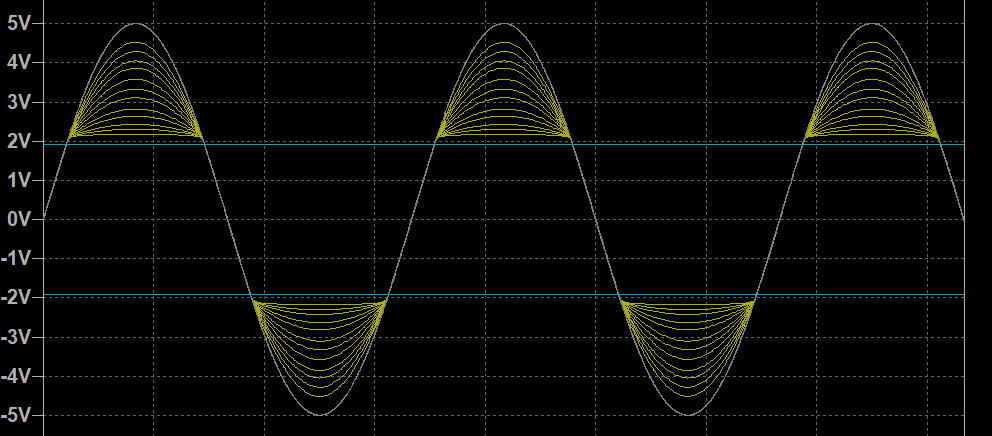992x436 pixels.
Task: Click the 4V axis label
Action: pos(18,63)
